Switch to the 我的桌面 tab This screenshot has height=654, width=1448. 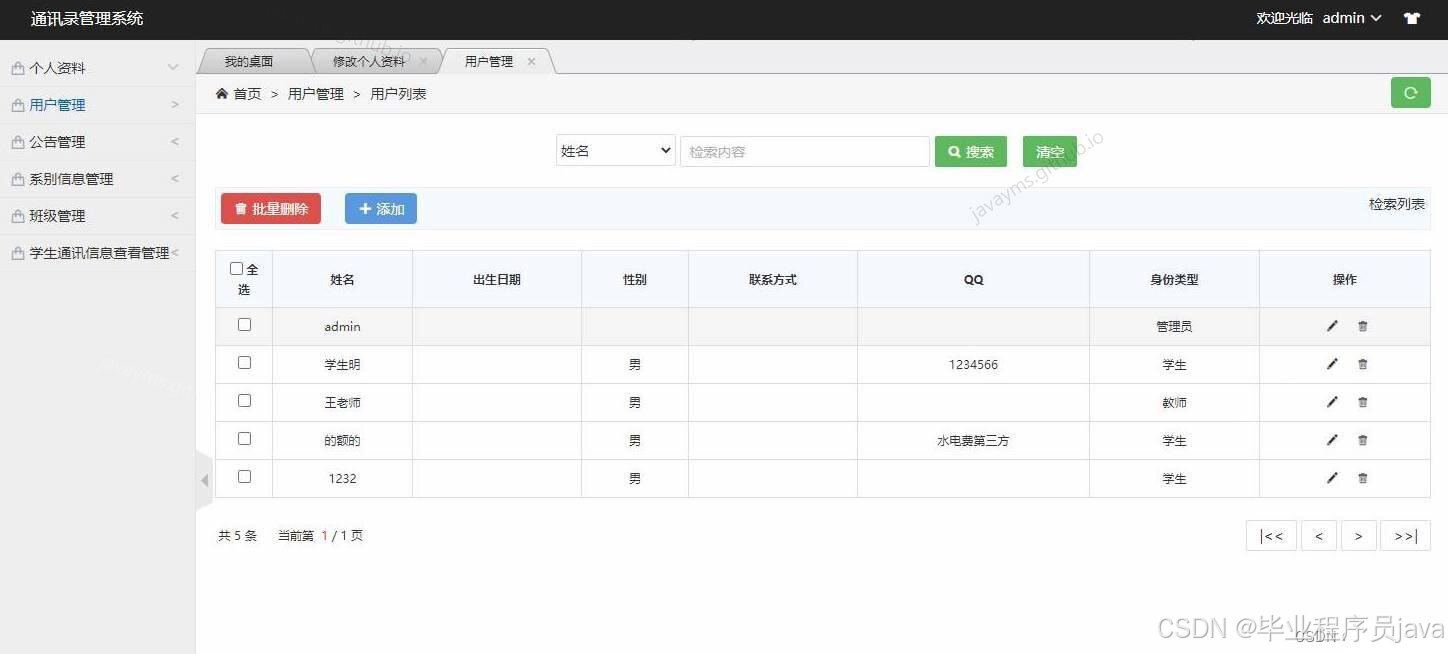pos(249,61)
